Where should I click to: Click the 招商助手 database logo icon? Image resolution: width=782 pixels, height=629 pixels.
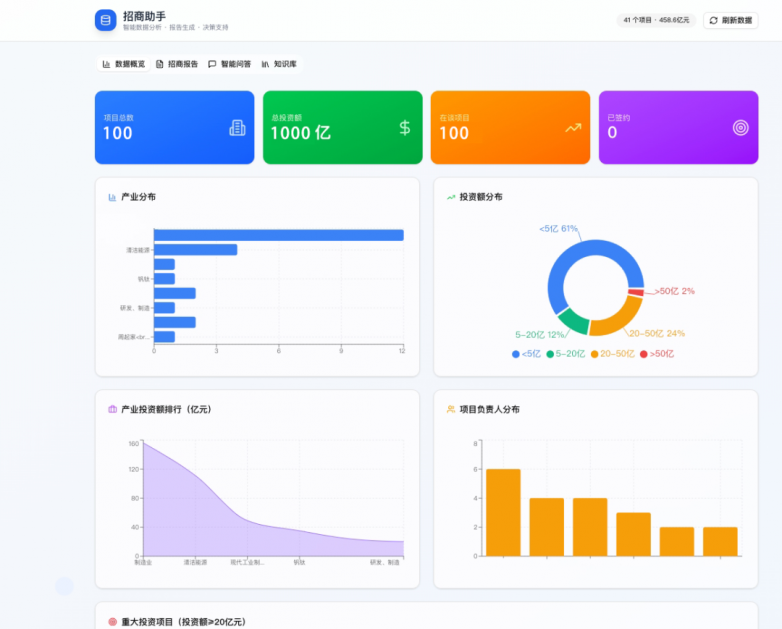[x=105, y=20]
